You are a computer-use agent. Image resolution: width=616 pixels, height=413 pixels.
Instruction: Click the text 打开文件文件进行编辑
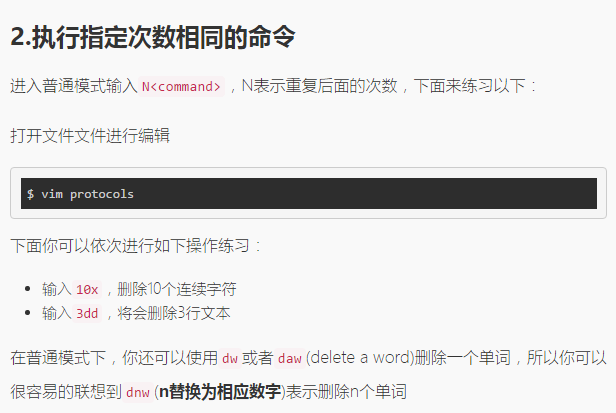pyautogui.click(x=90, y=136)
